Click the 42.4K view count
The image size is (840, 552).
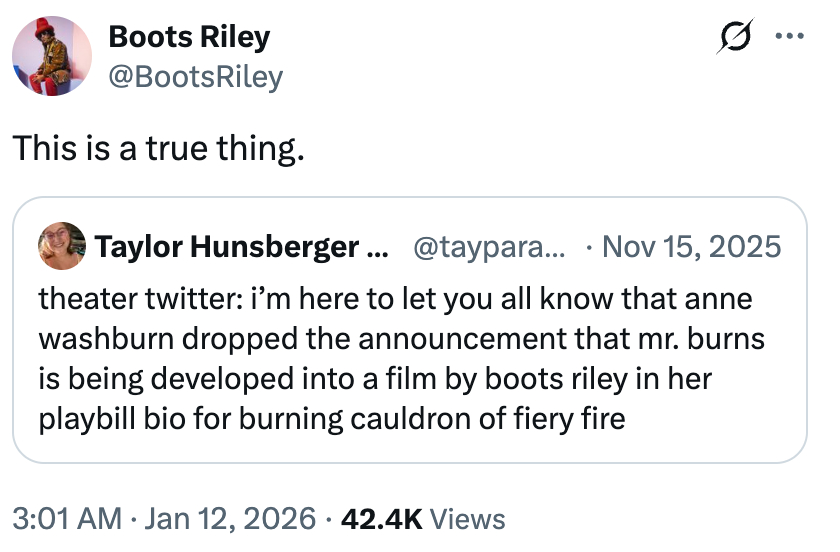pyautogui.click(x=383, y=519)
